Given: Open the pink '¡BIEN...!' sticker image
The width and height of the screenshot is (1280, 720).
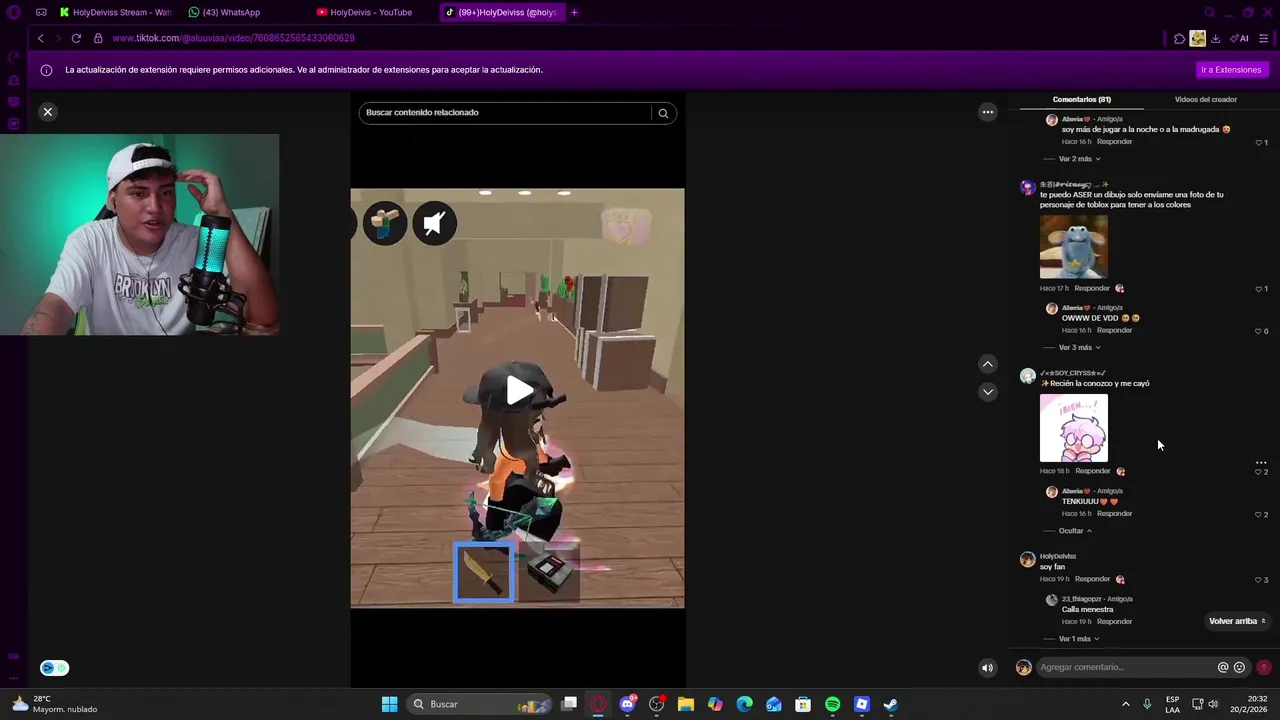Looking at the screenshot, I should (x=1074, y=428).
